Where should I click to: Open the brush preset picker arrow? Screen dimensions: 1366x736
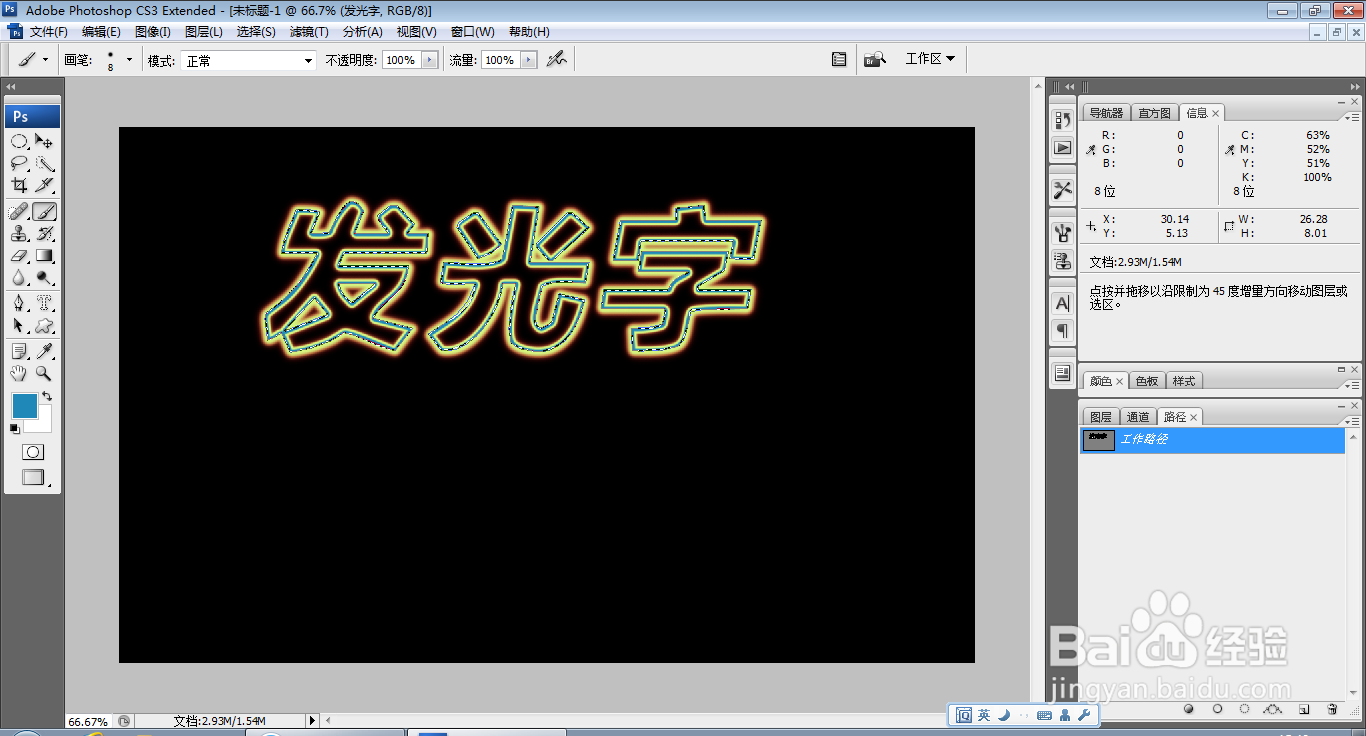point(129,60)
